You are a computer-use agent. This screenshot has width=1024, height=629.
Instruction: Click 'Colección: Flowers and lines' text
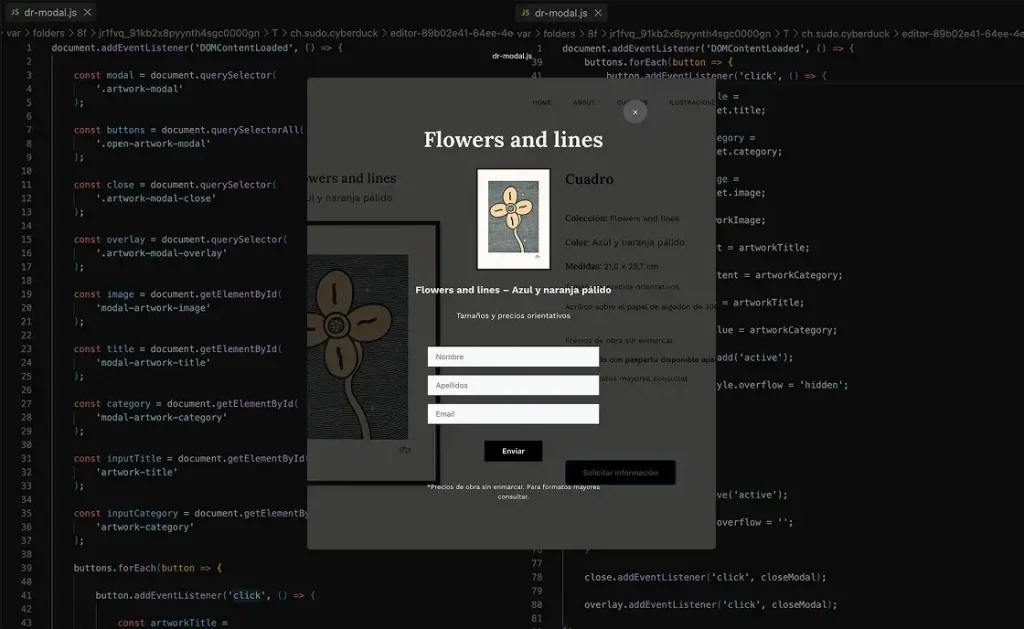point(622,218)
